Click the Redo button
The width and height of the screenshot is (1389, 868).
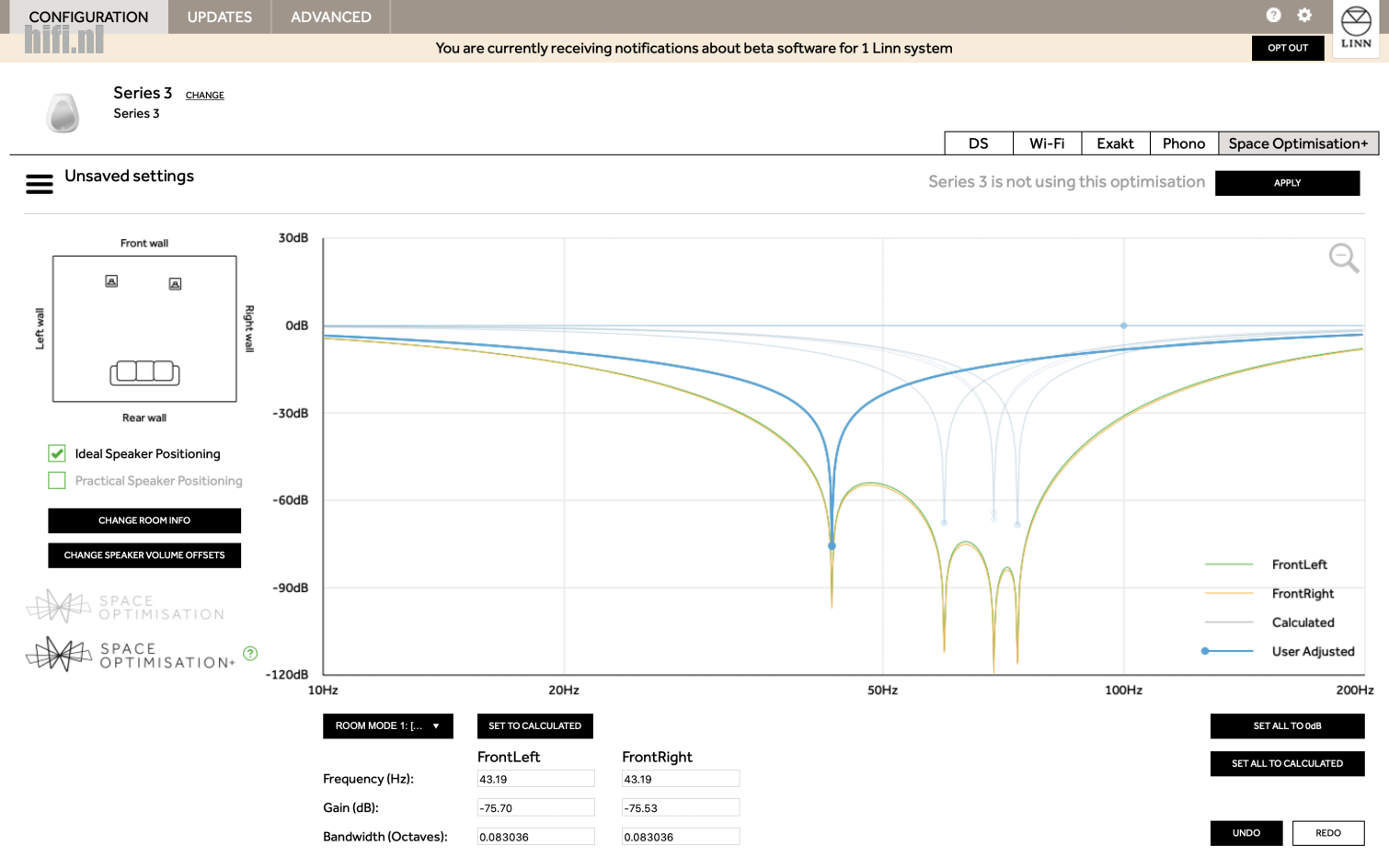coord(1328,833)
